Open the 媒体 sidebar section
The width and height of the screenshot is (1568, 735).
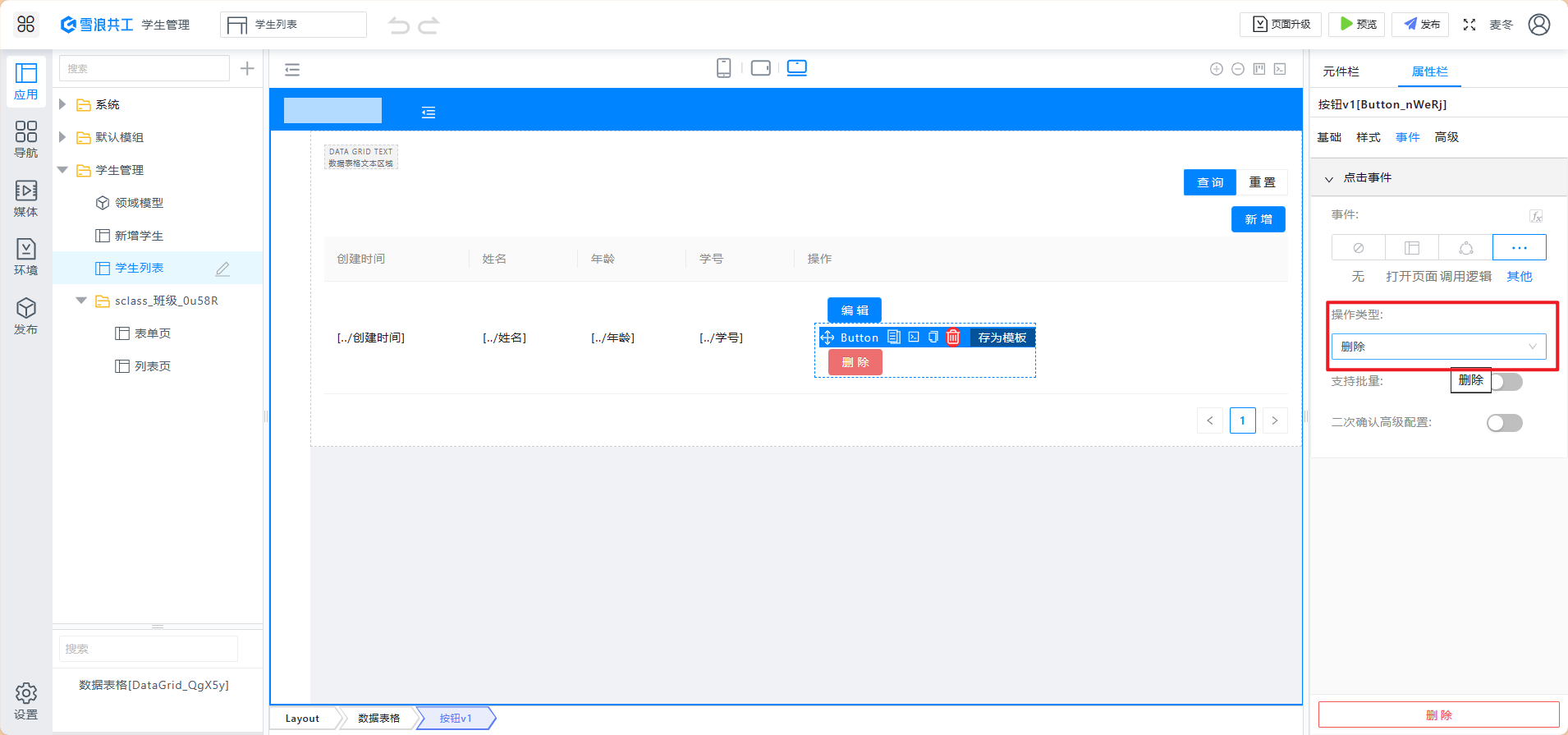tap(26, 199)
